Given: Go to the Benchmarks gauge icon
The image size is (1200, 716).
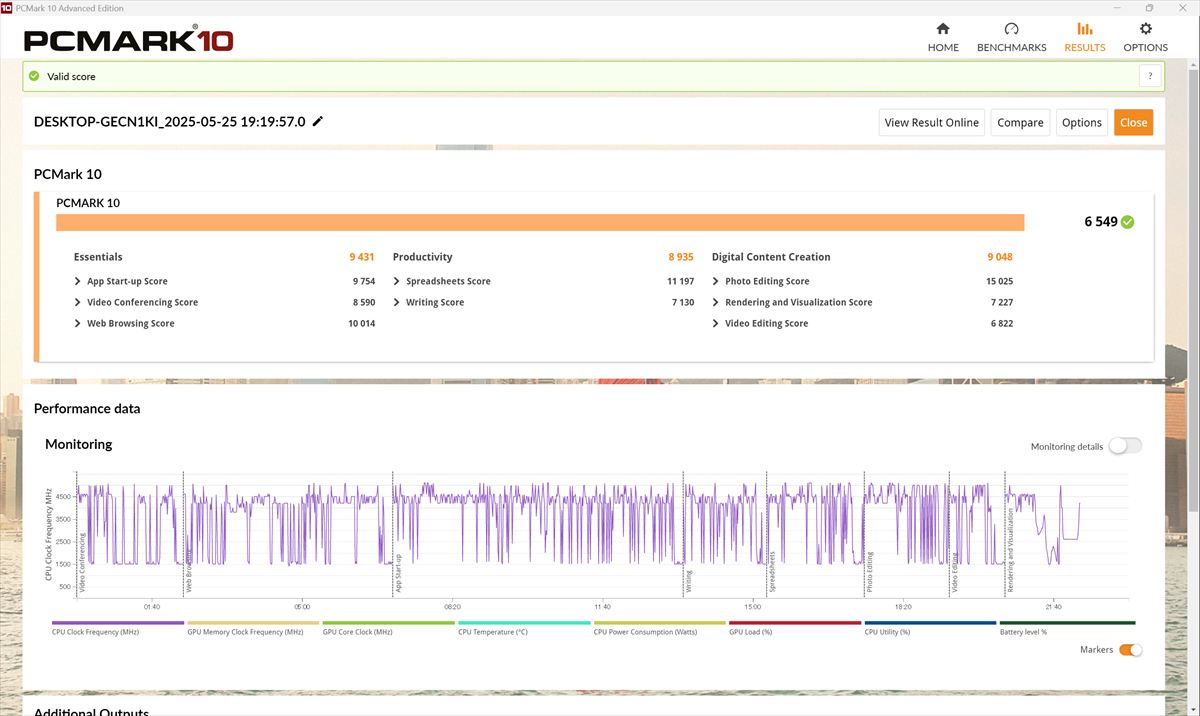Looking at the screenshot, I should (1011, 29).
